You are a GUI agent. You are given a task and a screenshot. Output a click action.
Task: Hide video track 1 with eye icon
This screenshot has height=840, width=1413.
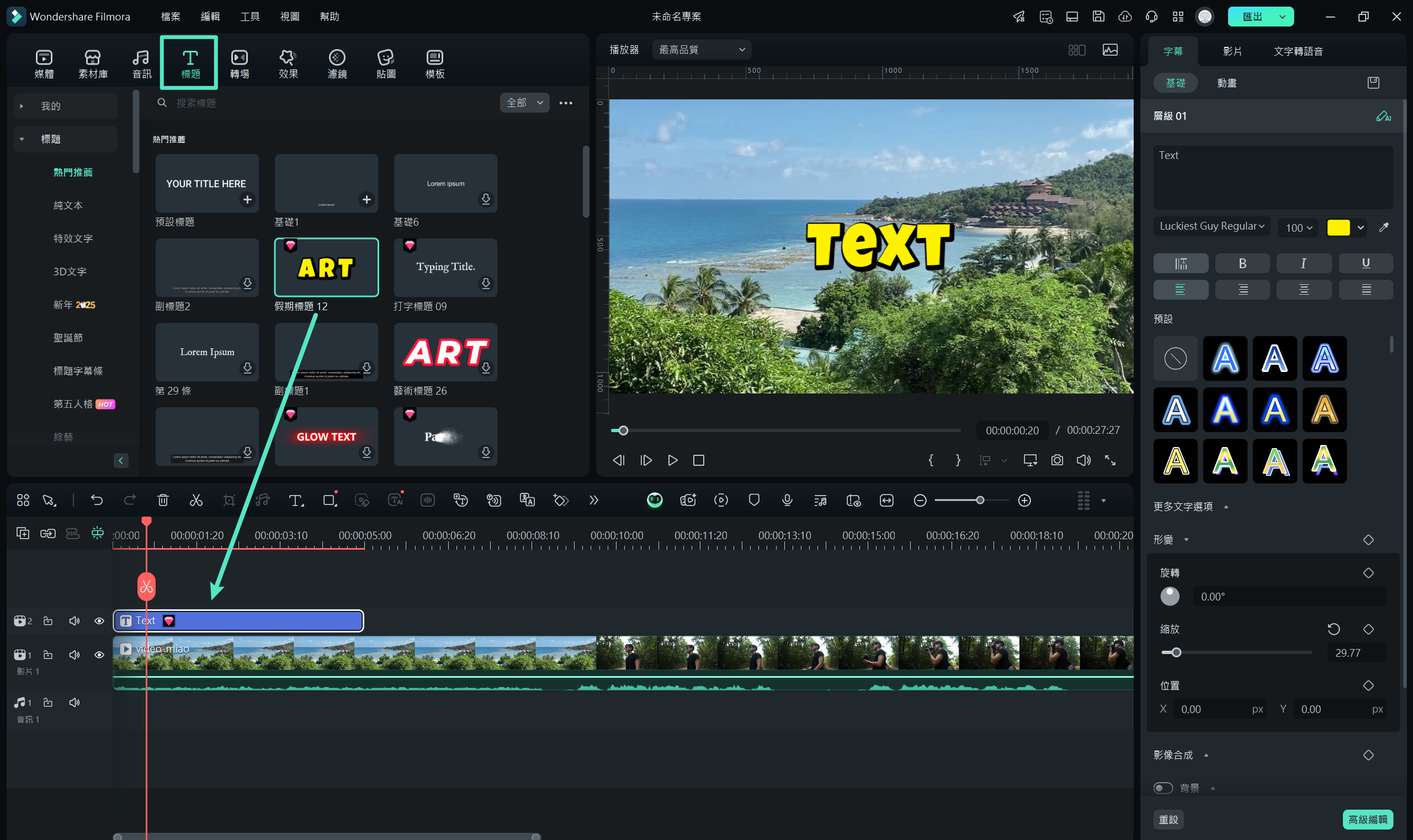tap(99, 655)
